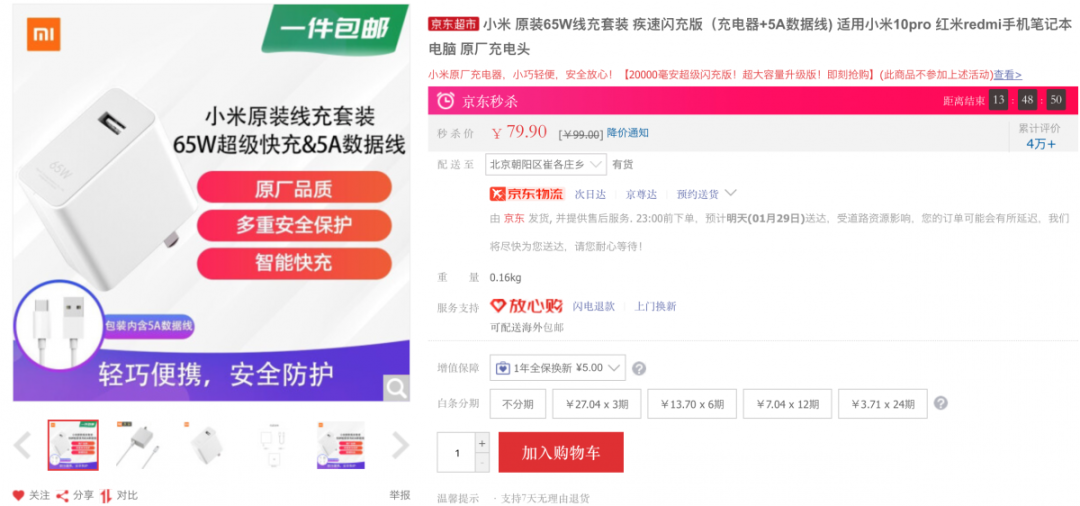1080x506 pixels.
Task: Click the 上门换新 service link
Action: tap(655, 306)
